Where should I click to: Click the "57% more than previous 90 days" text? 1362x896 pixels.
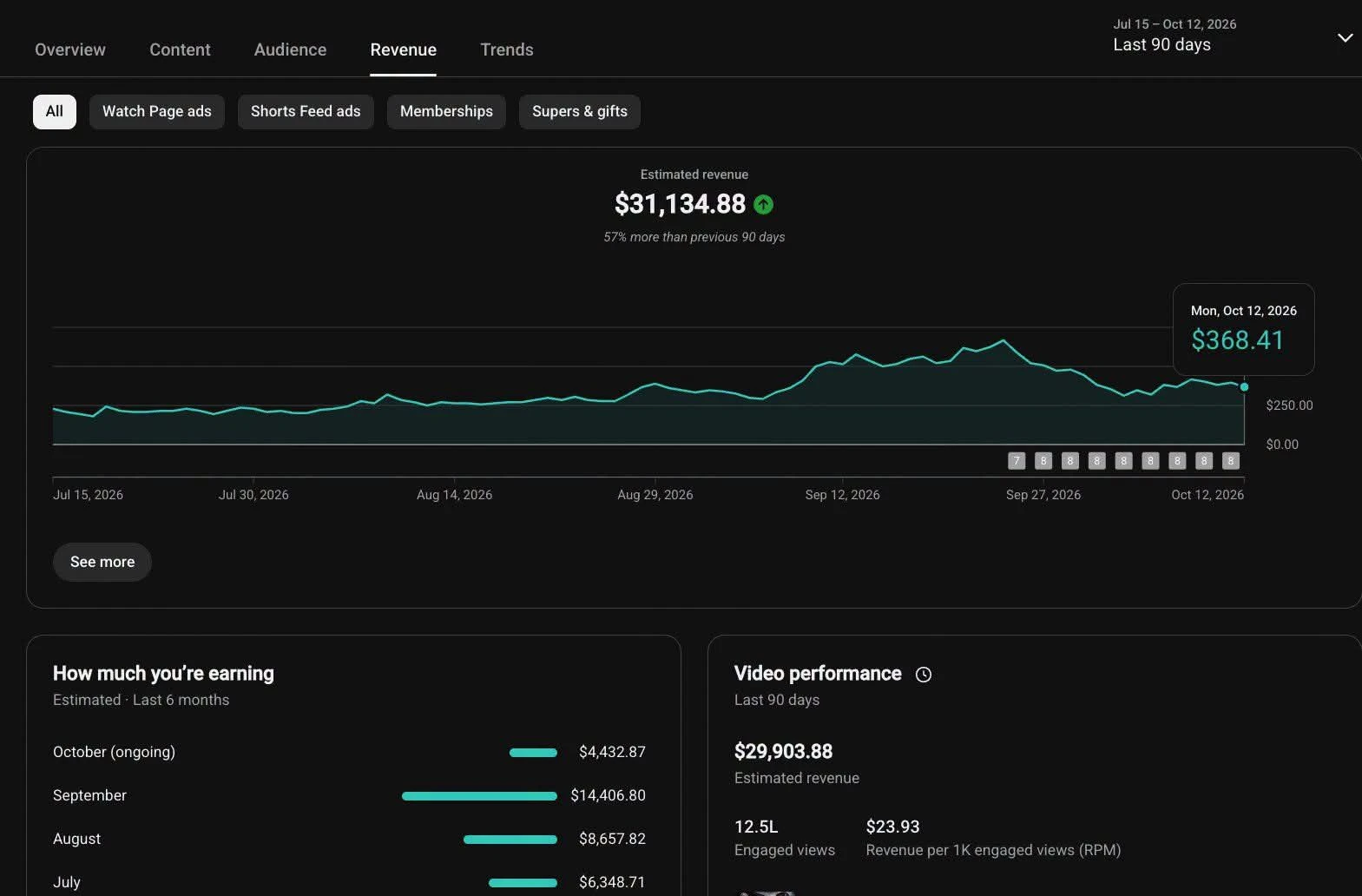pyautogui.click(x=694, y=237)
